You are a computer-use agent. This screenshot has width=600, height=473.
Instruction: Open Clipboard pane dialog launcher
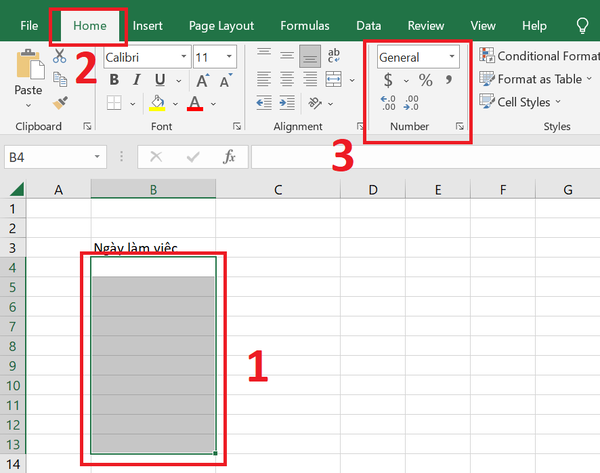coord(87,126)
